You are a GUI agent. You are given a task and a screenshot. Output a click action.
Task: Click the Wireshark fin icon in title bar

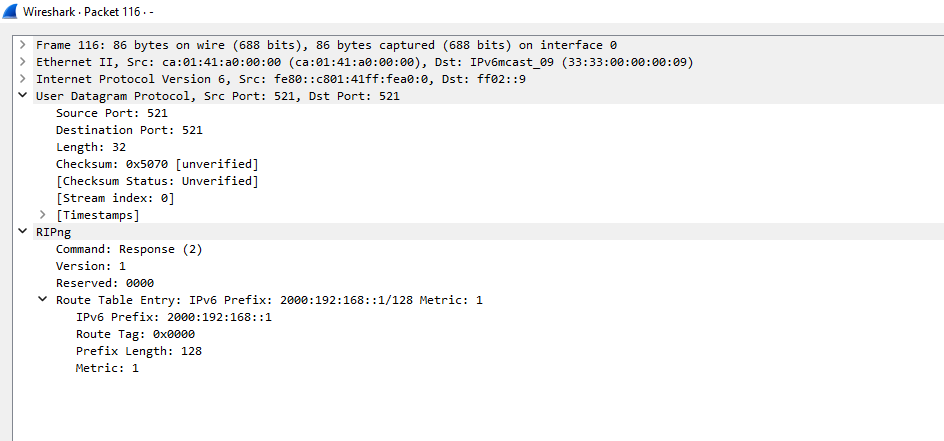[x=11, y=10]
